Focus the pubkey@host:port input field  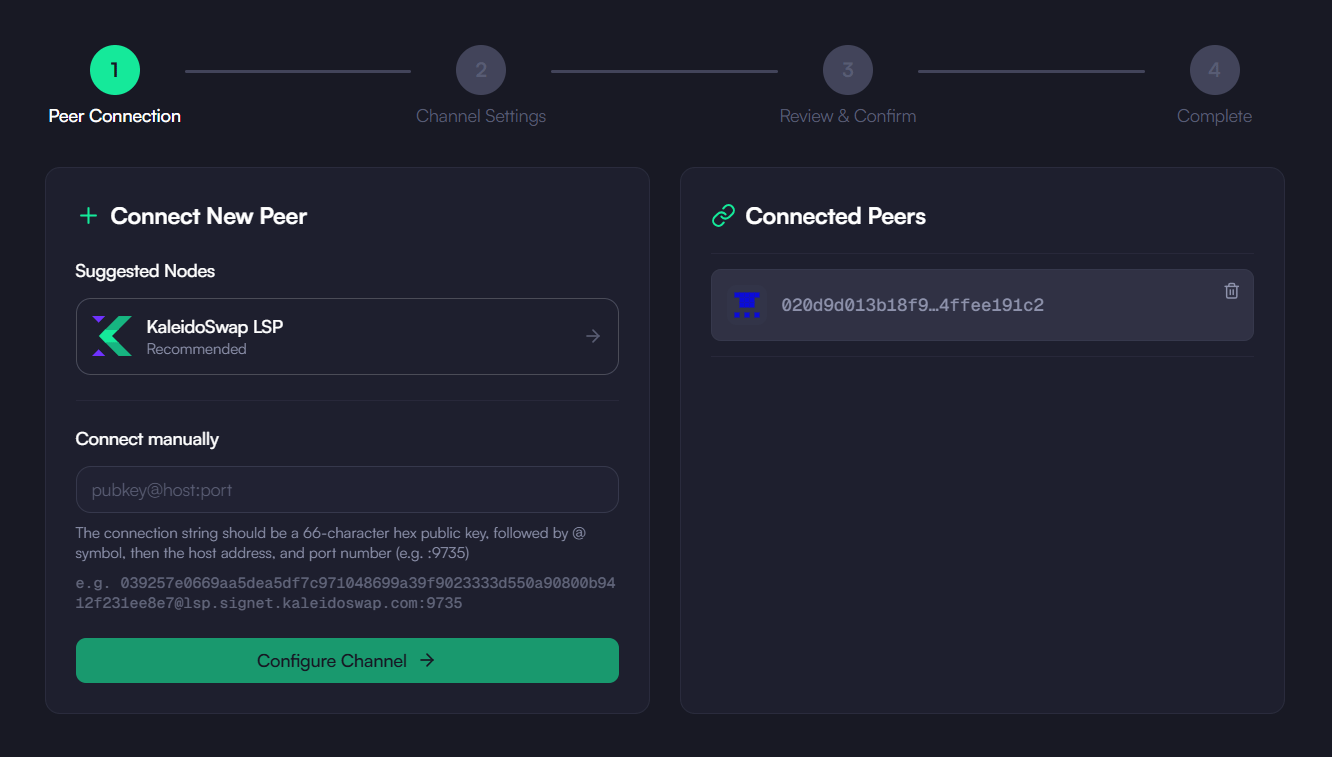pyautogui.click(x=347, y=490)
